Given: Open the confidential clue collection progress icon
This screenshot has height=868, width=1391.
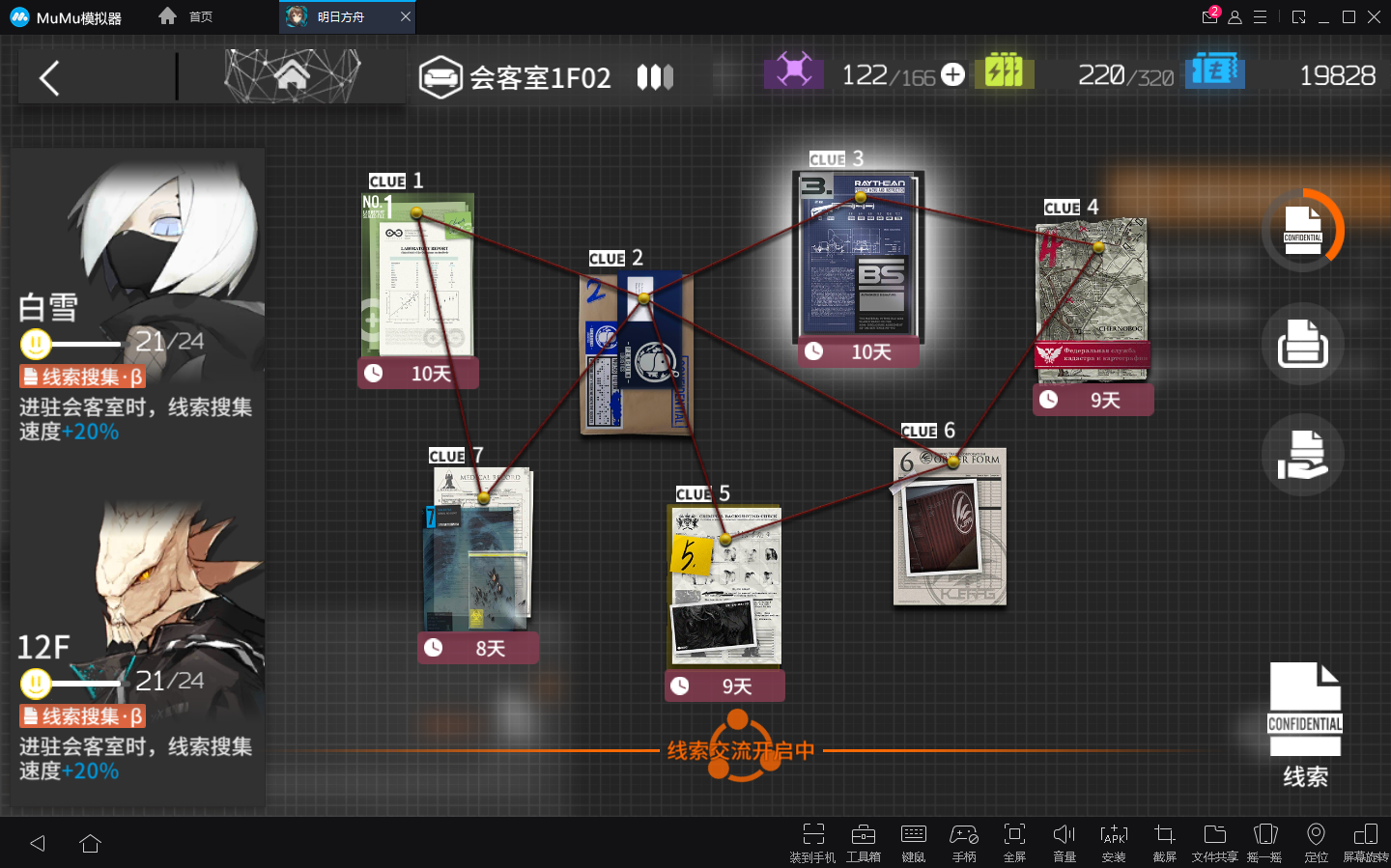Looking at the screenshot, I should point(1303,230).
